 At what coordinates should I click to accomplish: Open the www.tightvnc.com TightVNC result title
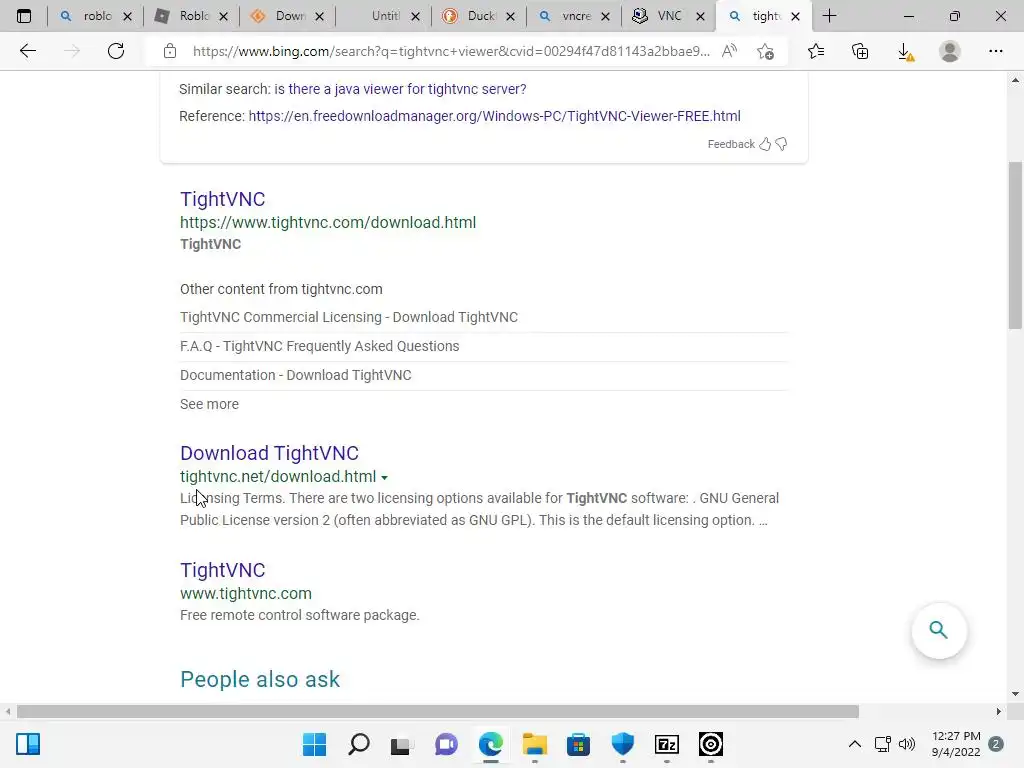tap(223, 570)
